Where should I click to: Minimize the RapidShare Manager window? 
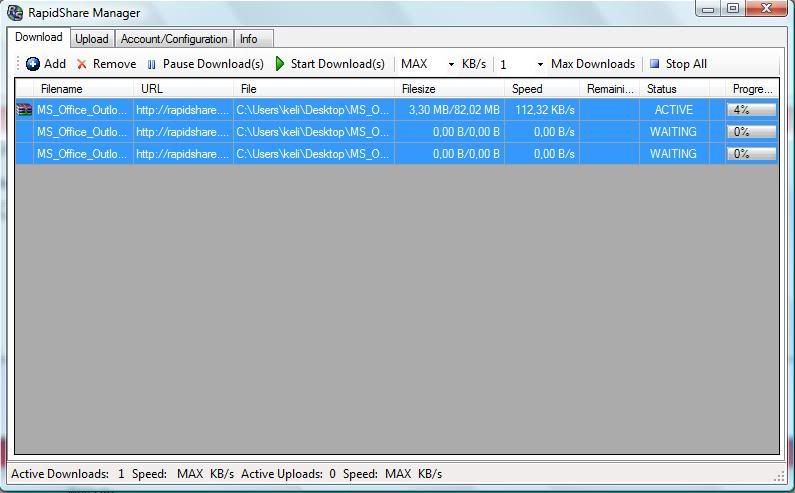click(708, 9)
